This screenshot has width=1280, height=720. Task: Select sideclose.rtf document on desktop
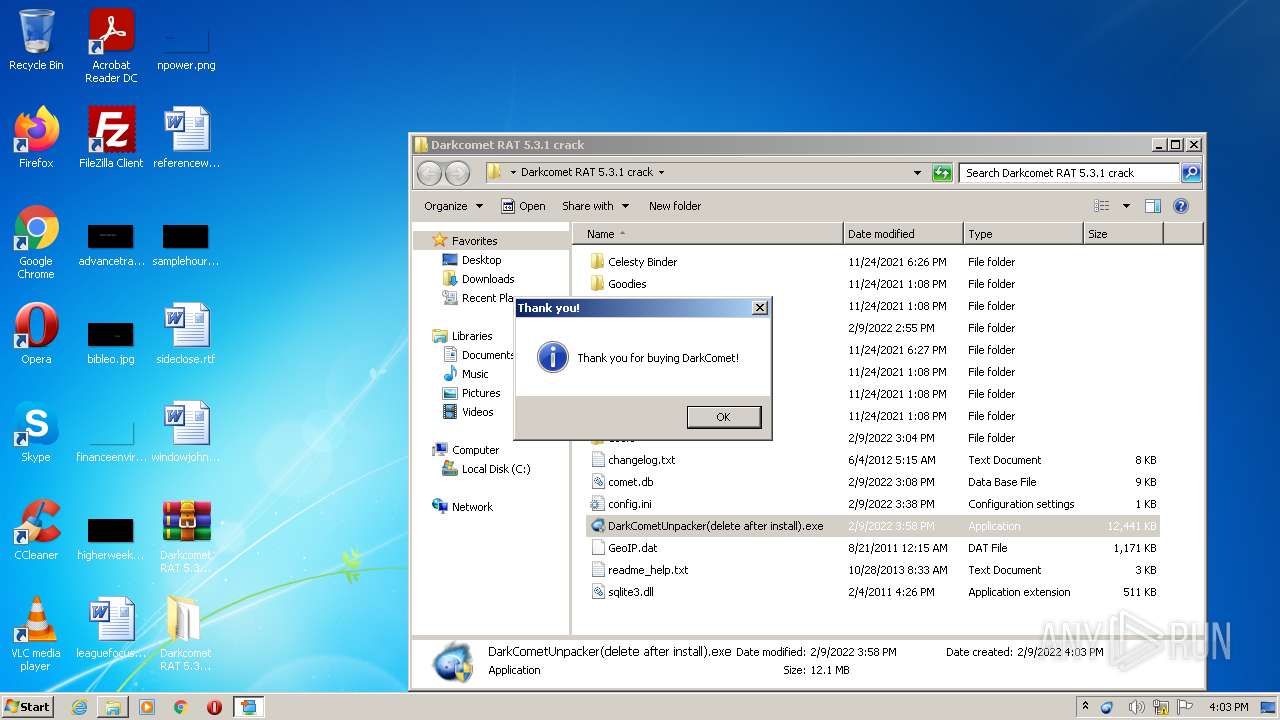[186, 334]
